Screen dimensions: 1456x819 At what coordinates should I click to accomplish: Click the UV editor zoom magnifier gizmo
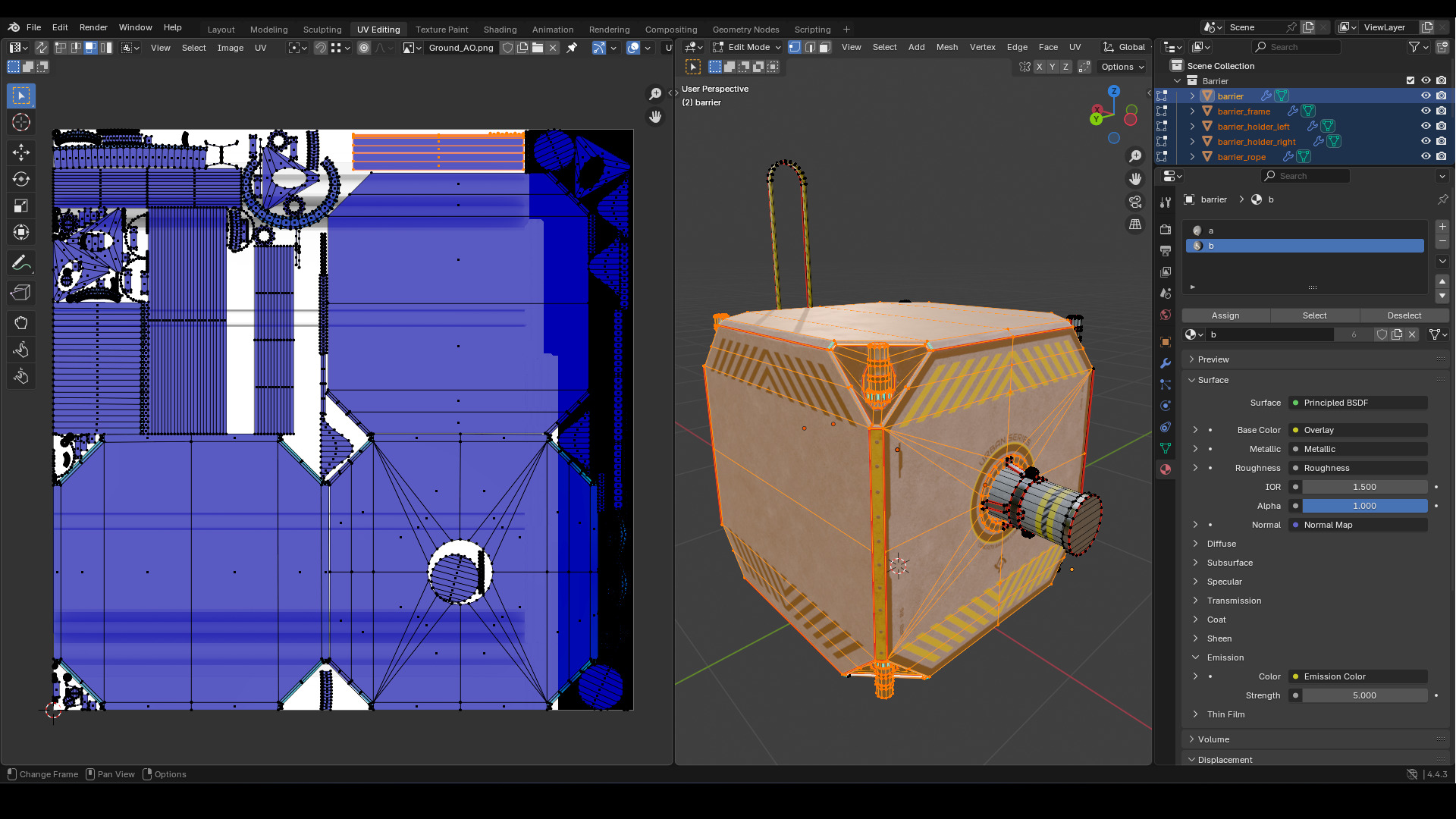point(655,94)
